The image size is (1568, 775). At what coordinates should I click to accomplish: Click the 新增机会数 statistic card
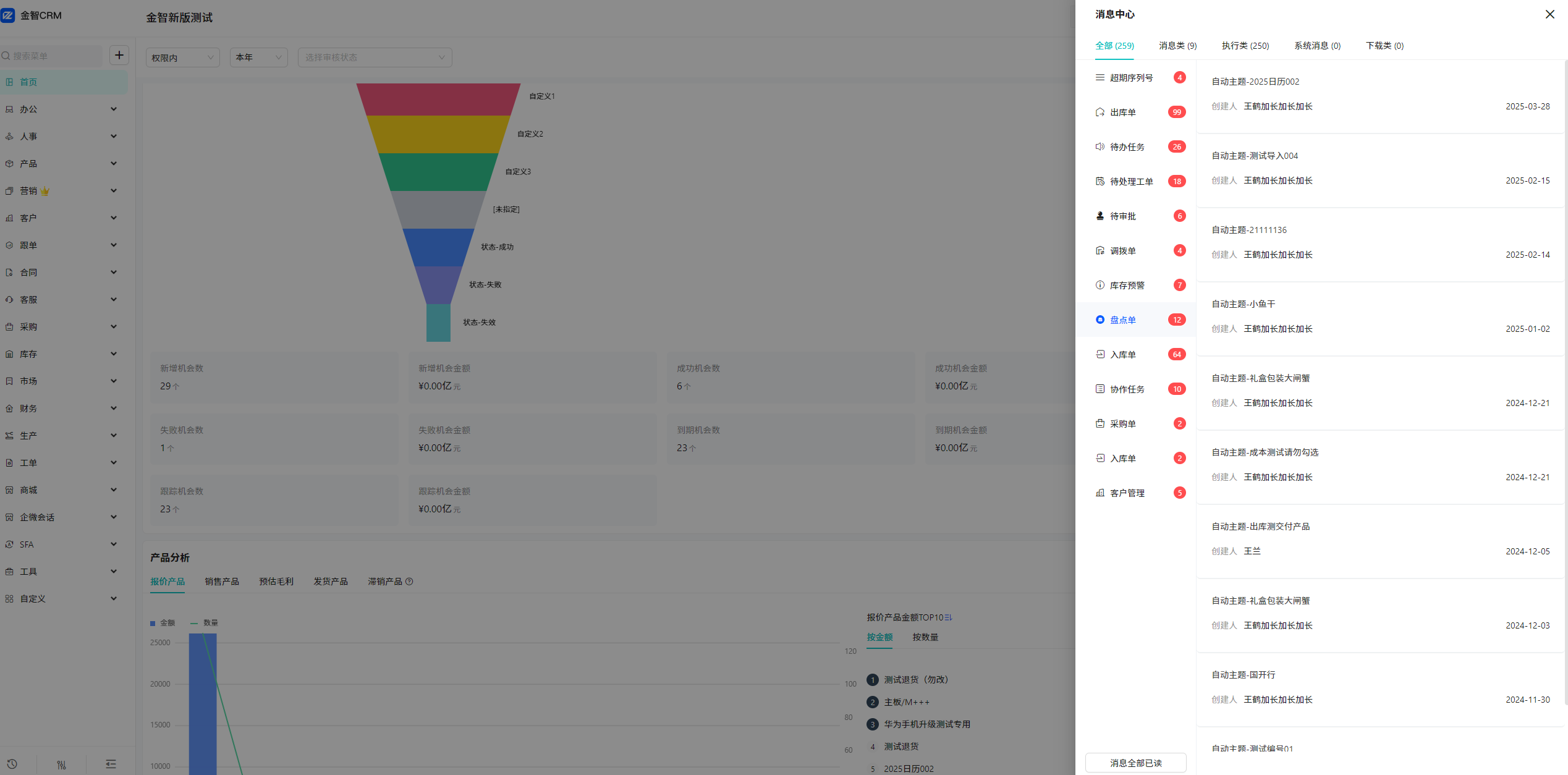(274, 378)
